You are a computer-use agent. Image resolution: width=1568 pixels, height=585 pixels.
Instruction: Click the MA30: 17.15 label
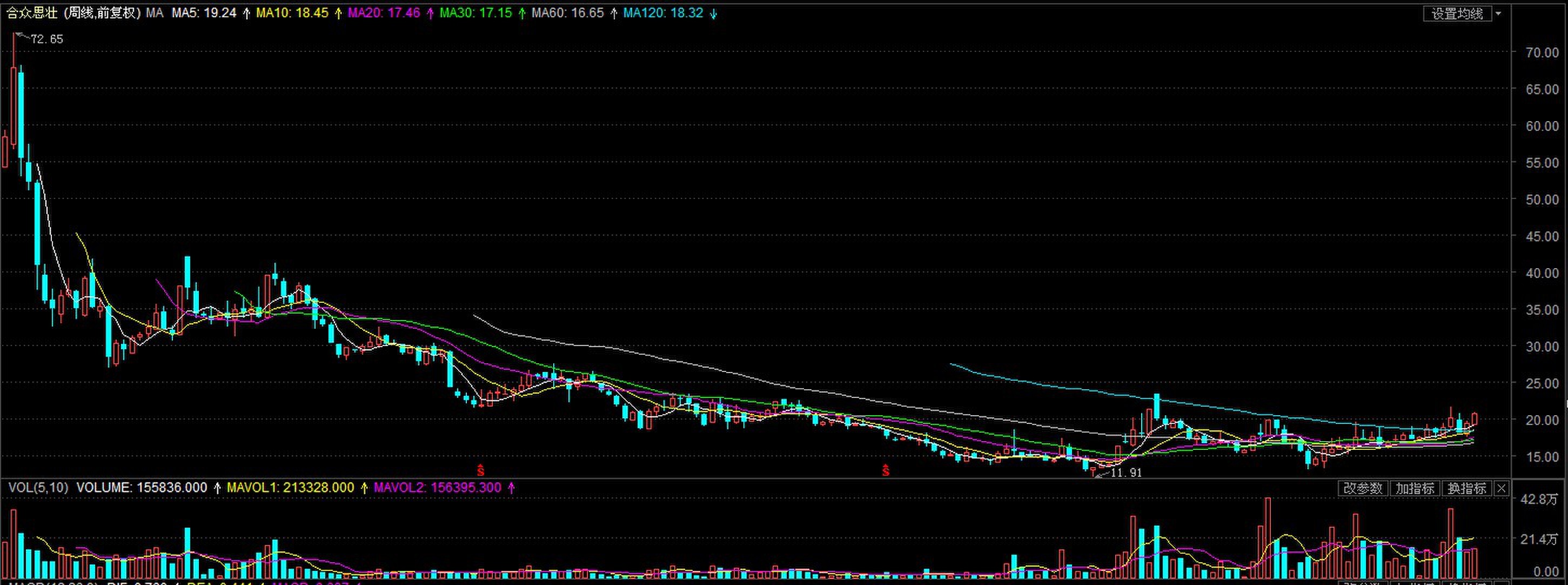(x=476, y=13)
